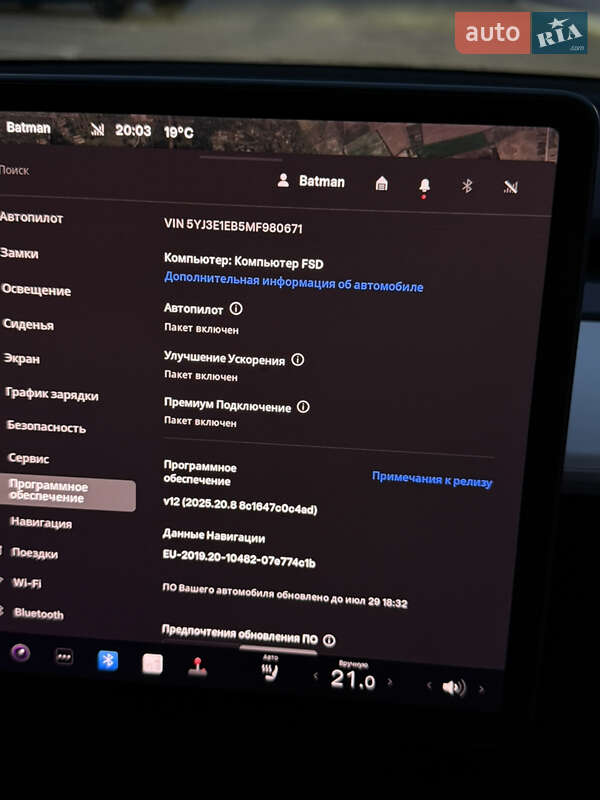Open Bluetooth app in bottom dock

pyautogui.click(x=108, y=660)
